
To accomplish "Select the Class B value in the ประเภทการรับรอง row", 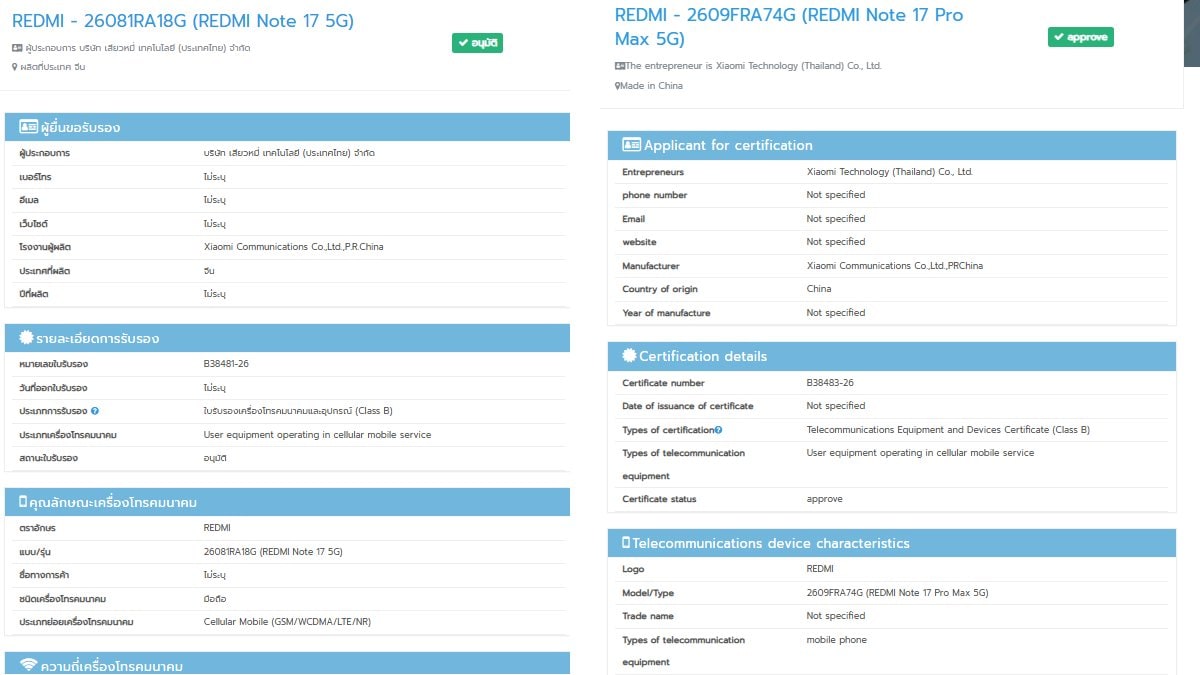I will [299, 411].
